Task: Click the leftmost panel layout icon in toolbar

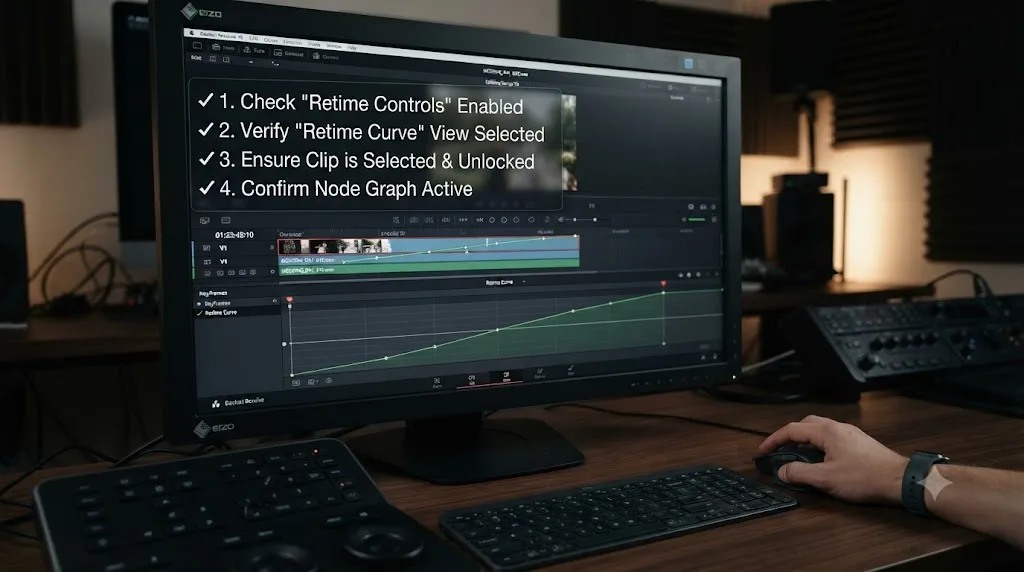Action: [197, 46]
